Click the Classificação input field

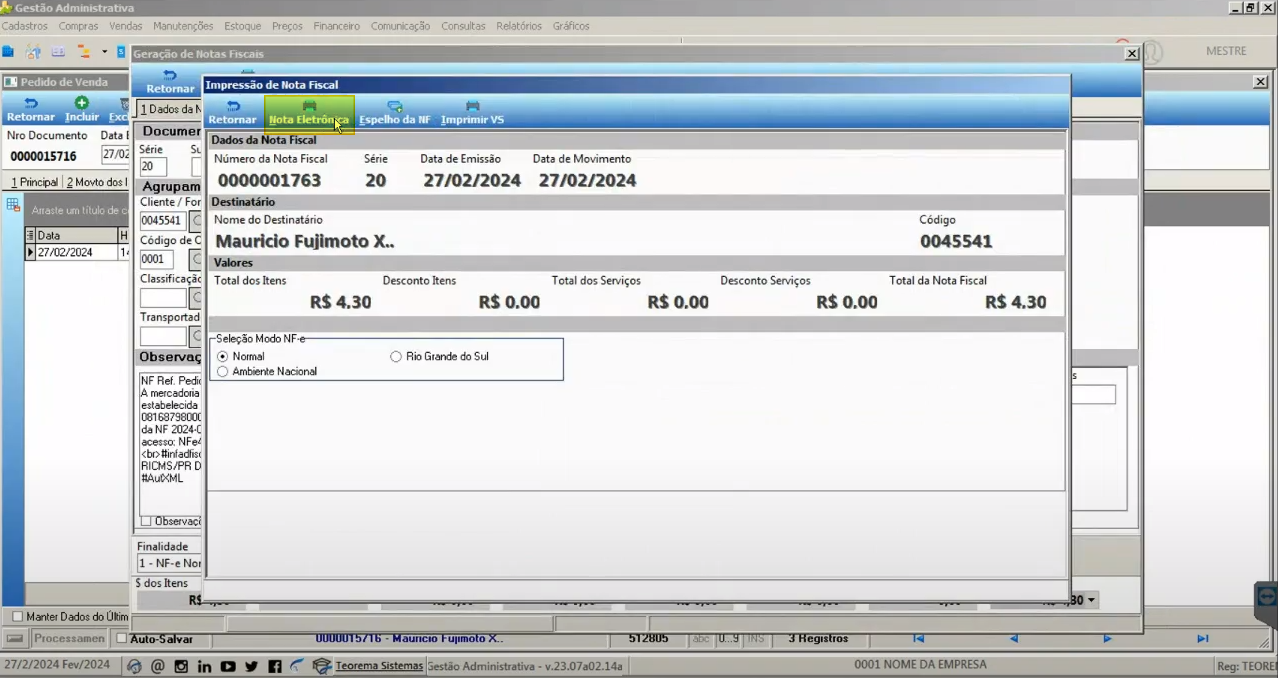coord(163,298)
